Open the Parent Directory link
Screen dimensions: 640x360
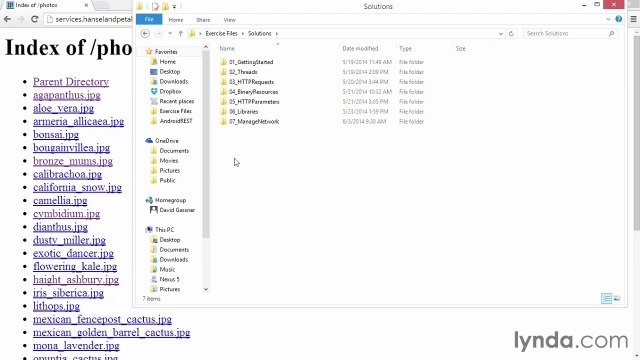pyautogui.click(x=71, y=82)
